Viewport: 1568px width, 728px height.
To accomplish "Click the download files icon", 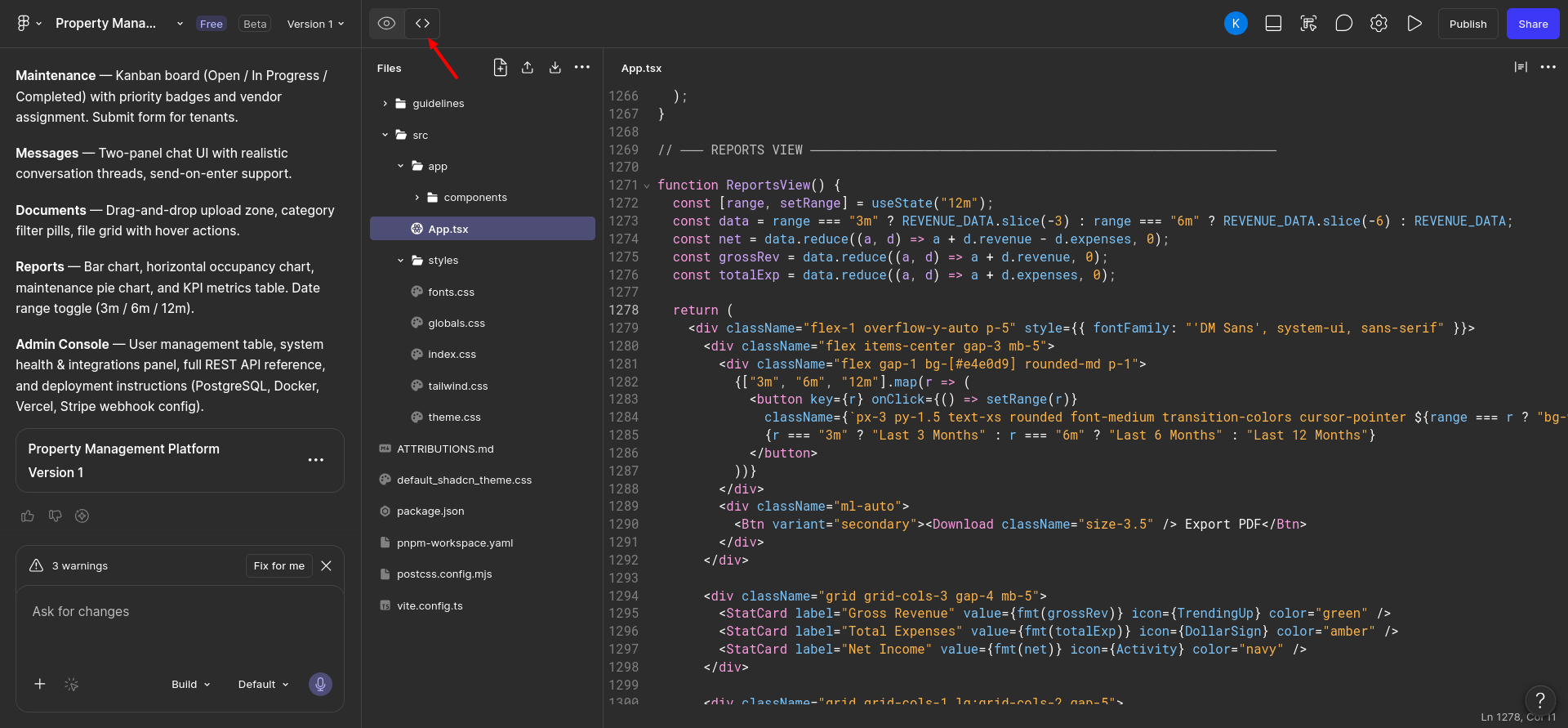I will tap(555, 68).
